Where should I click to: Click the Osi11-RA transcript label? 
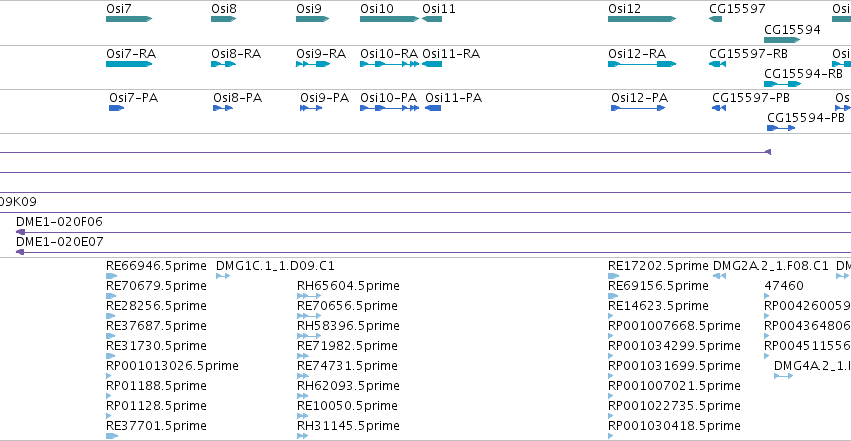451,54
